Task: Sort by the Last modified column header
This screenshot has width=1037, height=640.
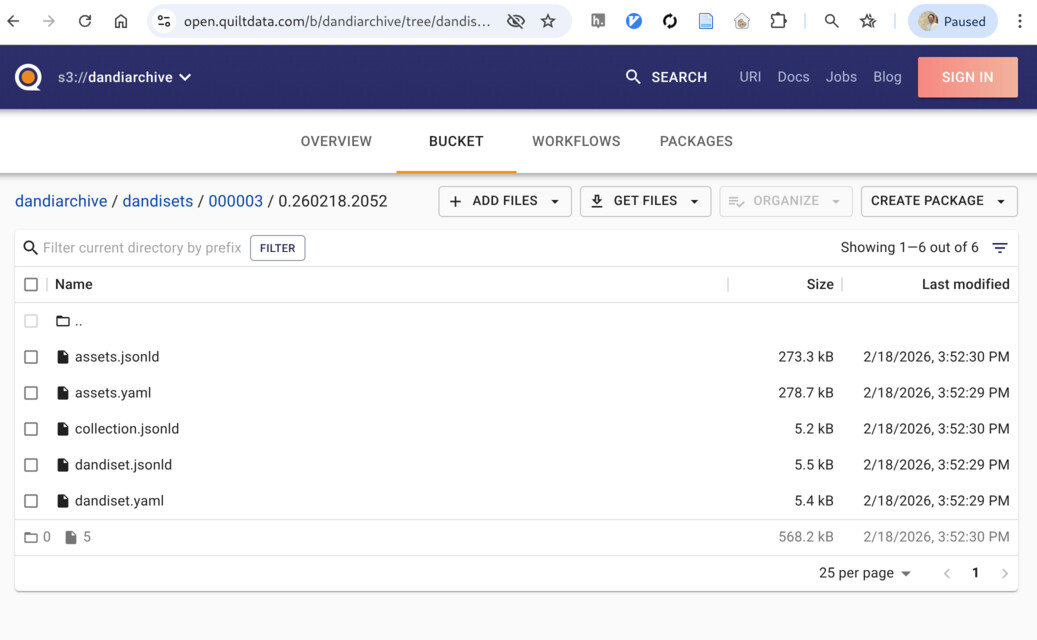Action: click(965, 284)
